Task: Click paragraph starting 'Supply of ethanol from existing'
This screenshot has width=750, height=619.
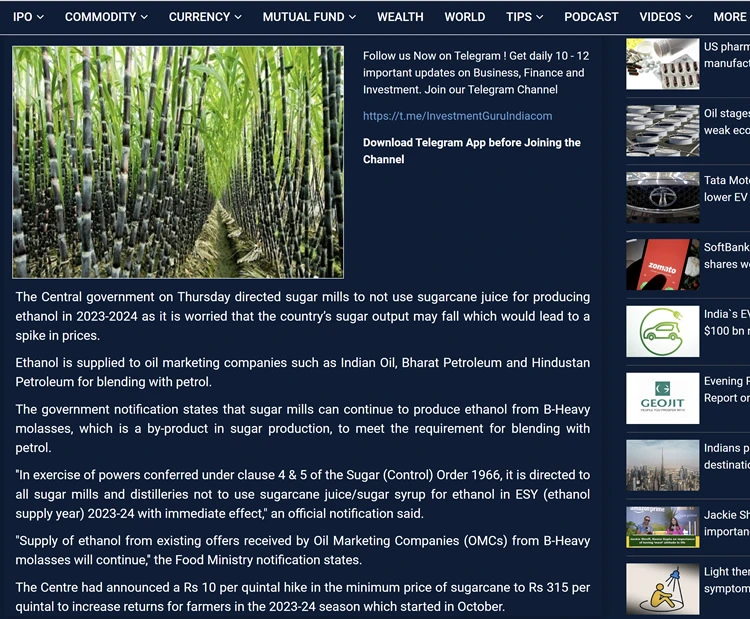Action: pyautogui.click(x=302, y=550)
